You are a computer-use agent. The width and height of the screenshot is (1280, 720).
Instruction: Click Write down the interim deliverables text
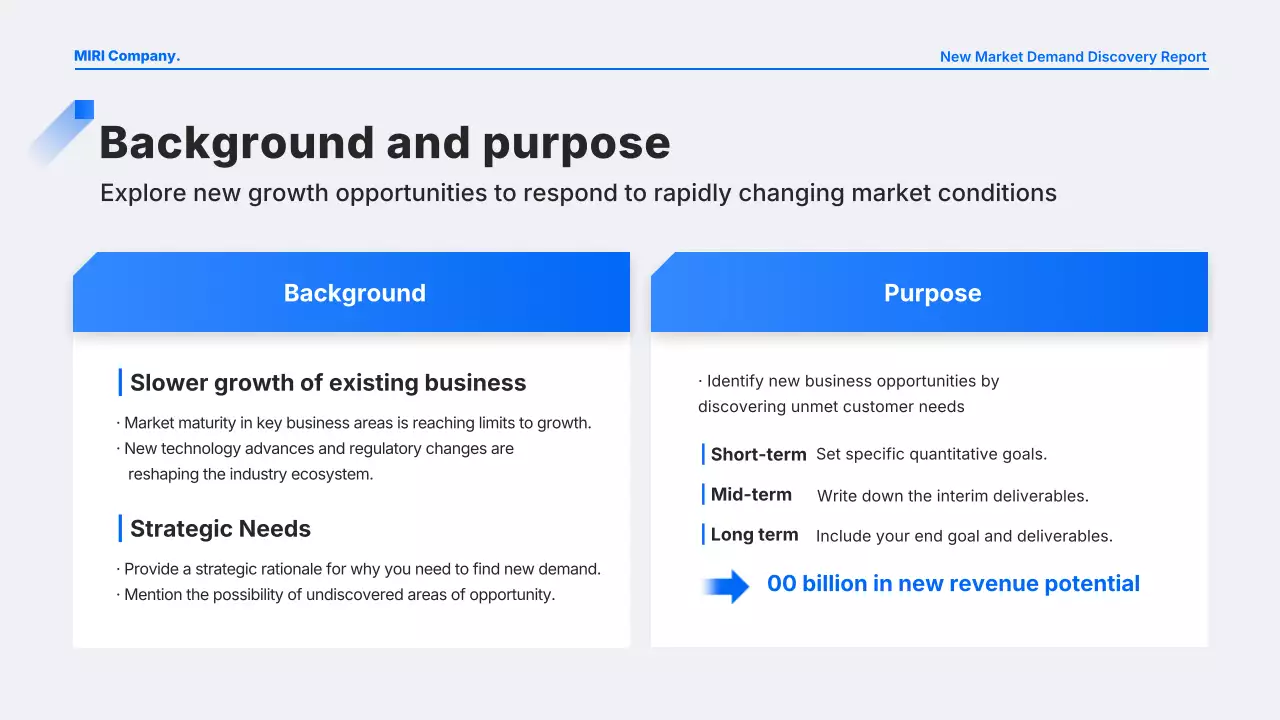(x=952, y=496)
